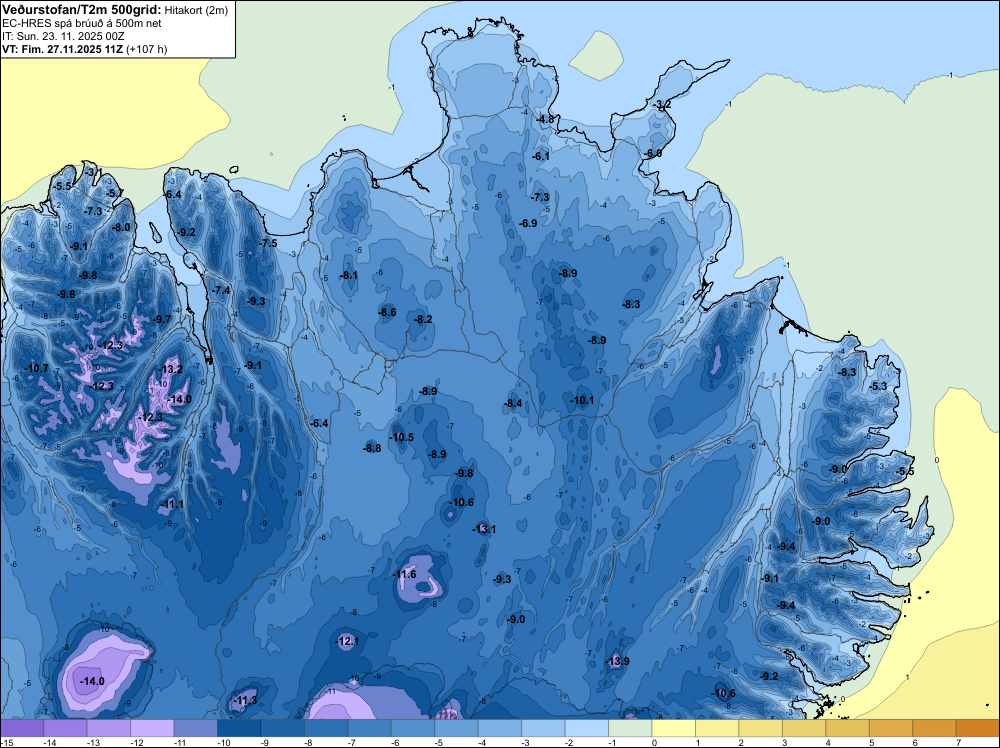Click the -6.9 temperature value on map

(527, 223)
